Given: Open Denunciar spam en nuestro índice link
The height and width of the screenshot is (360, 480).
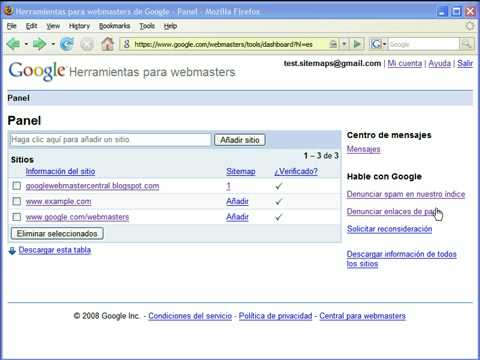Looking at the screenshot, I should coord(406,194).
